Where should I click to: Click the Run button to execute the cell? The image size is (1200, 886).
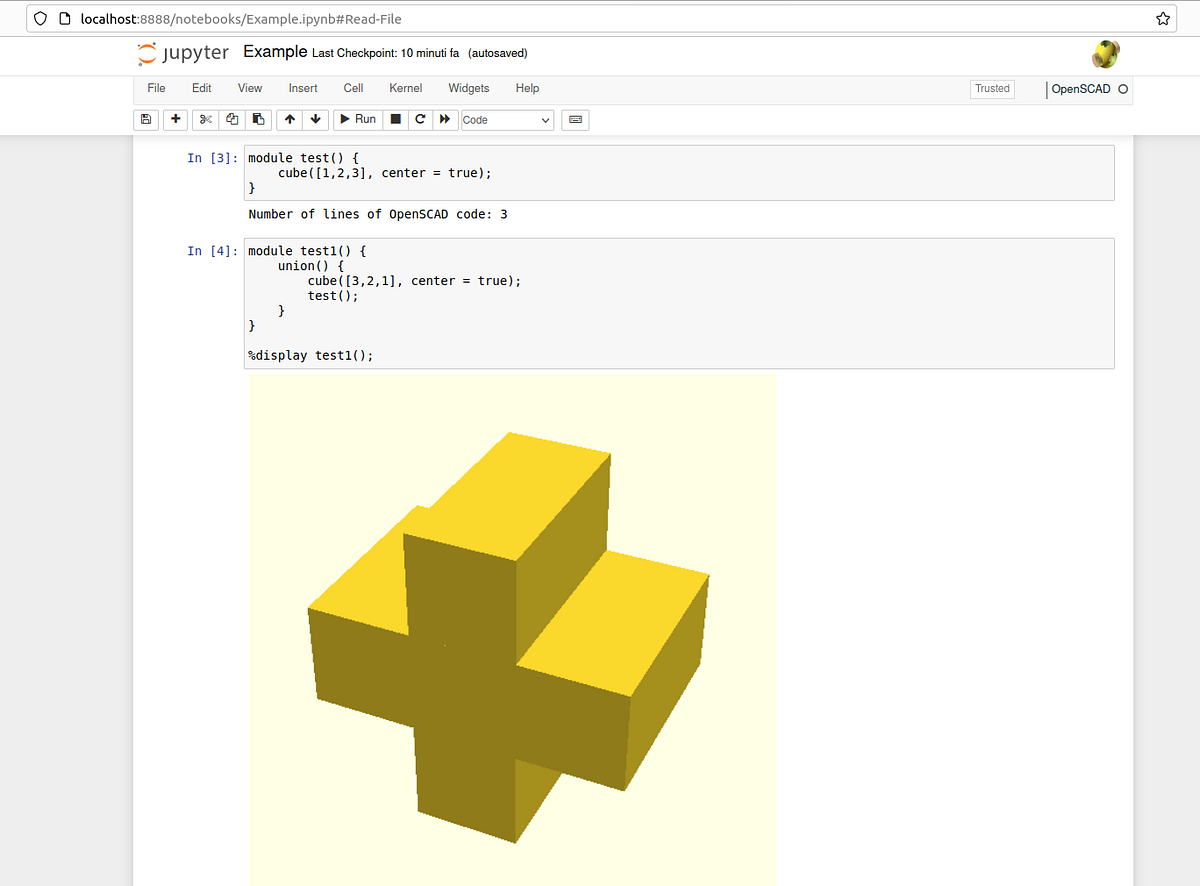(357, 119)
